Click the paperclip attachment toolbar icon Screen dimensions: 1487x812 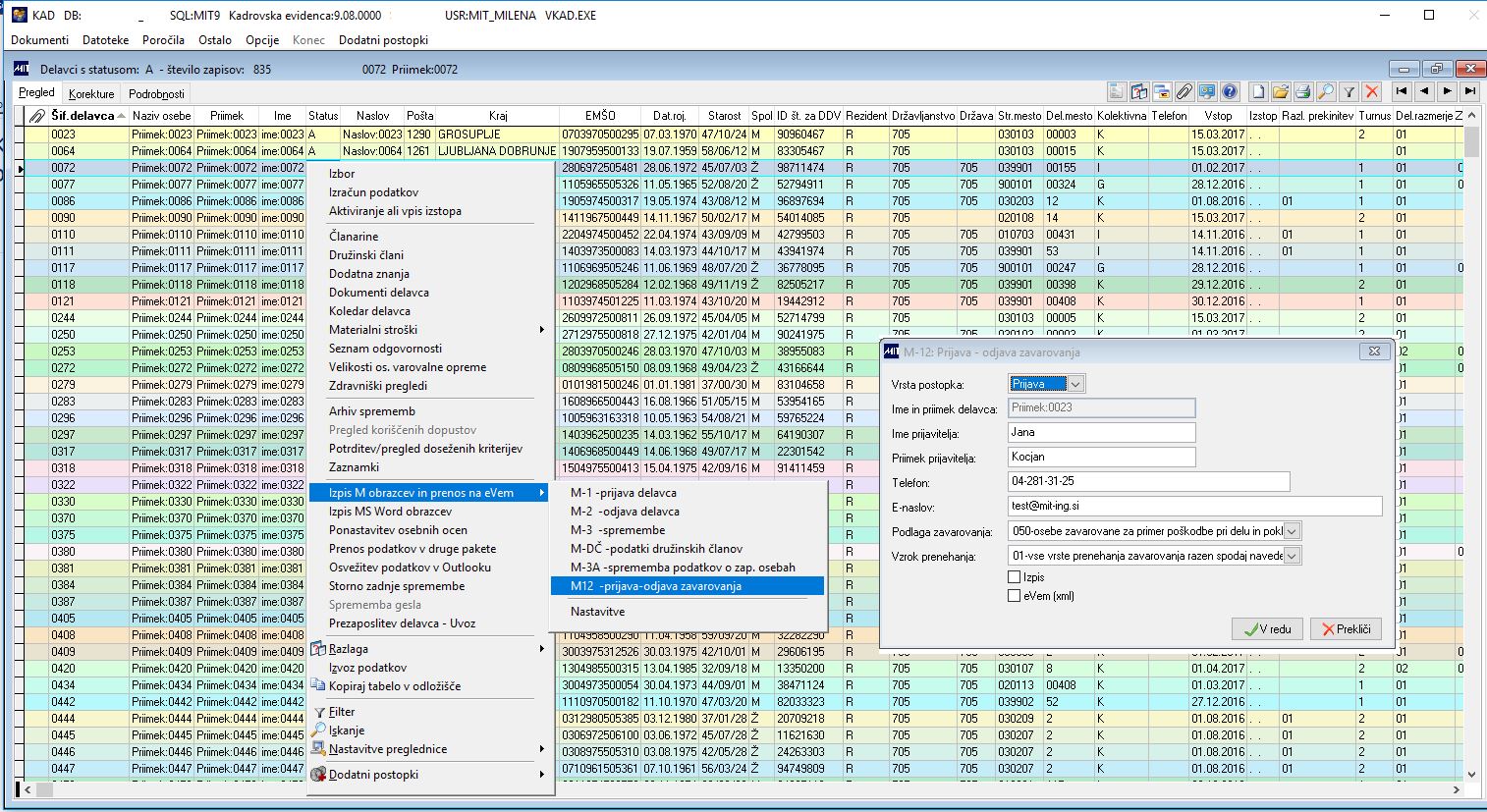[1184, 91]
